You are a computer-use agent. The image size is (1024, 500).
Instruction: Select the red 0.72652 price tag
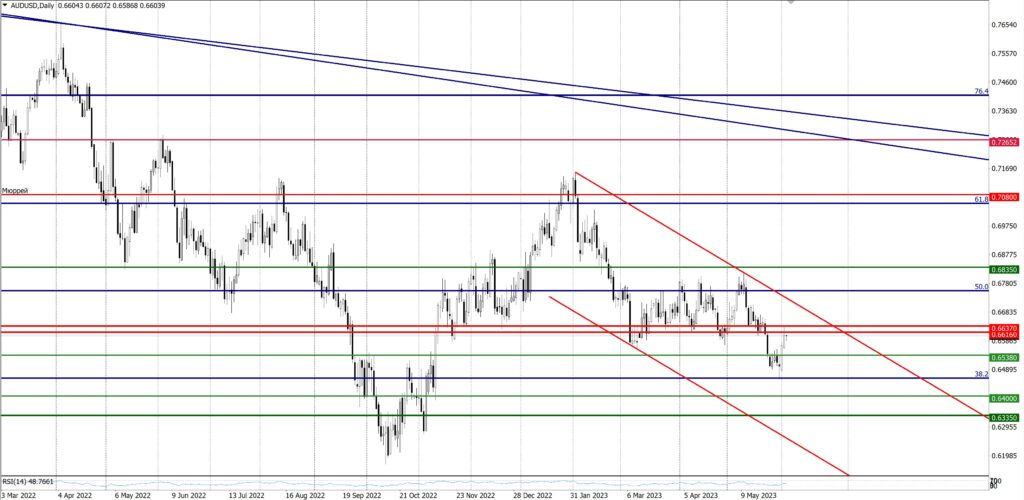tap(1004, 141)
